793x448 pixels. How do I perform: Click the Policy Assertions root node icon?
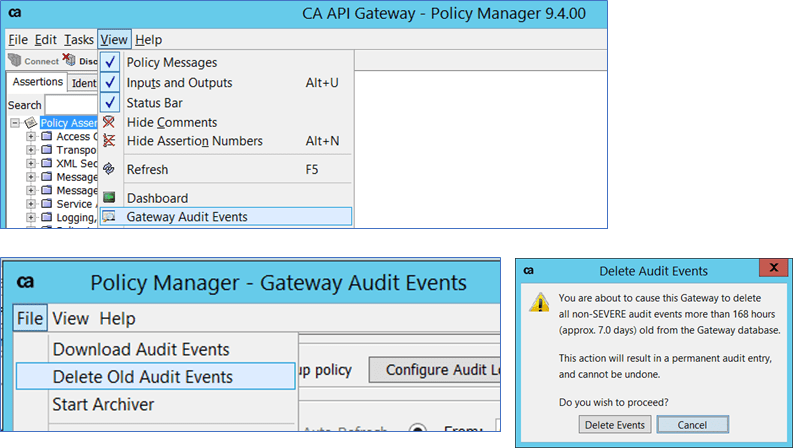[x=31, y=123]
